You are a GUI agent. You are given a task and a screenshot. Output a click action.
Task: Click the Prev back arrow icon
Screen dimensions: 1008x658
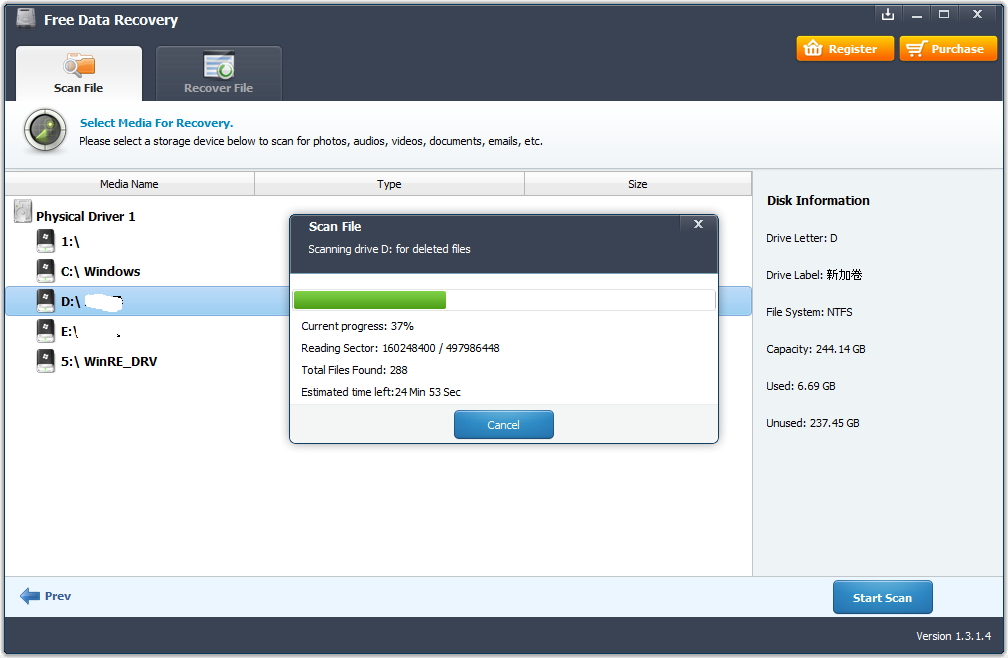[x=30, y=596]
